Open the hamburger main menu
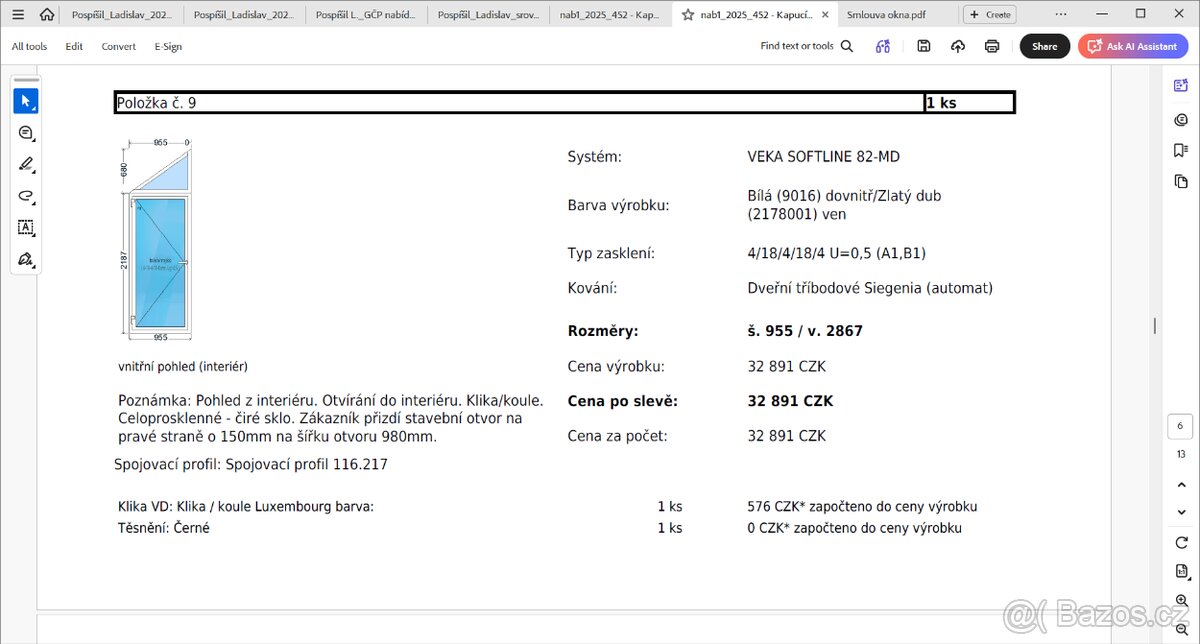Viewport: 1200px width, 644px height. pyautogui.click(x=18, y=14)
